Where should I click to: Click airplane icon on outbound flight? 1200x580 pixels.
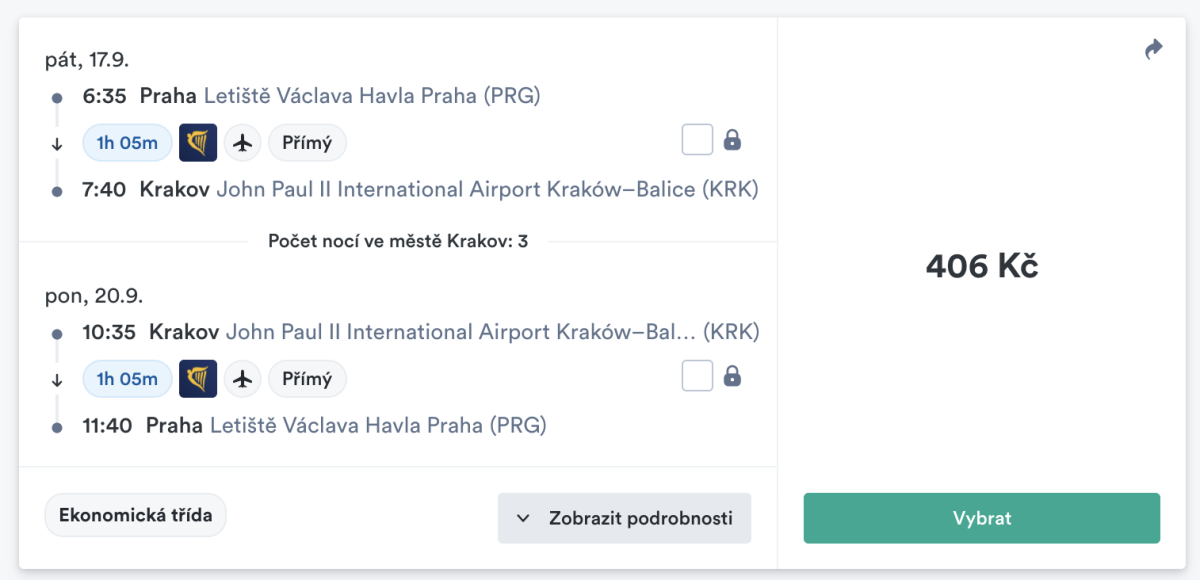(242, 143)
